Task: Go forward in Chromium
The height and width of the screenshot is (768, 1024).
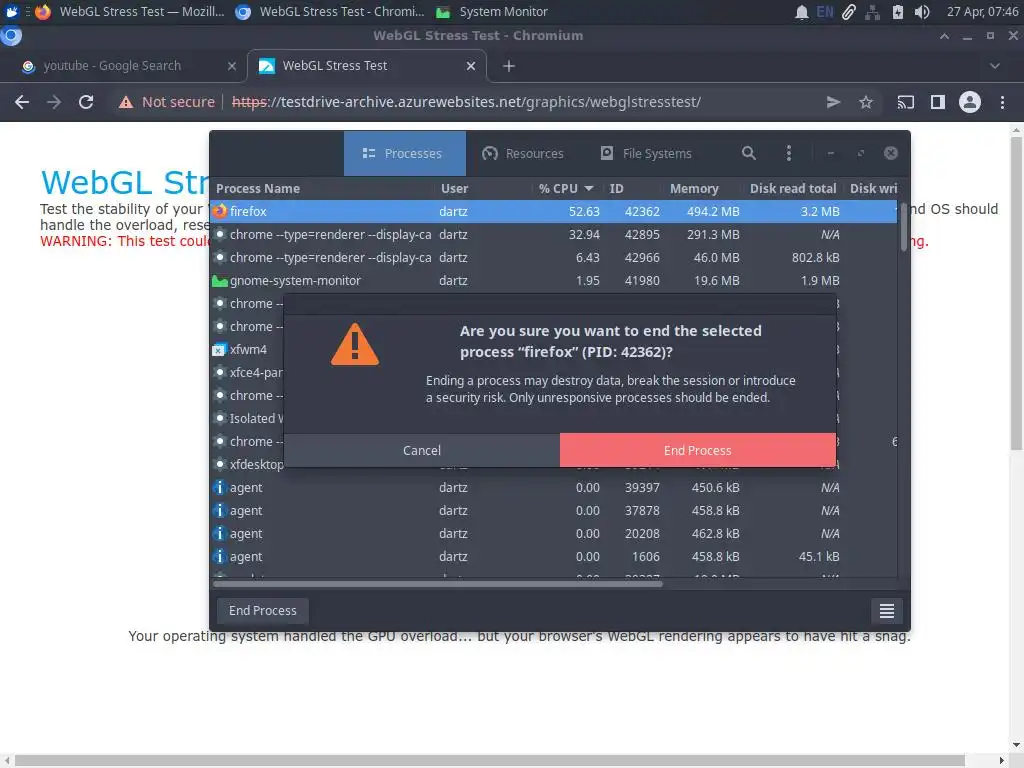Action: (x=54, y=102)
